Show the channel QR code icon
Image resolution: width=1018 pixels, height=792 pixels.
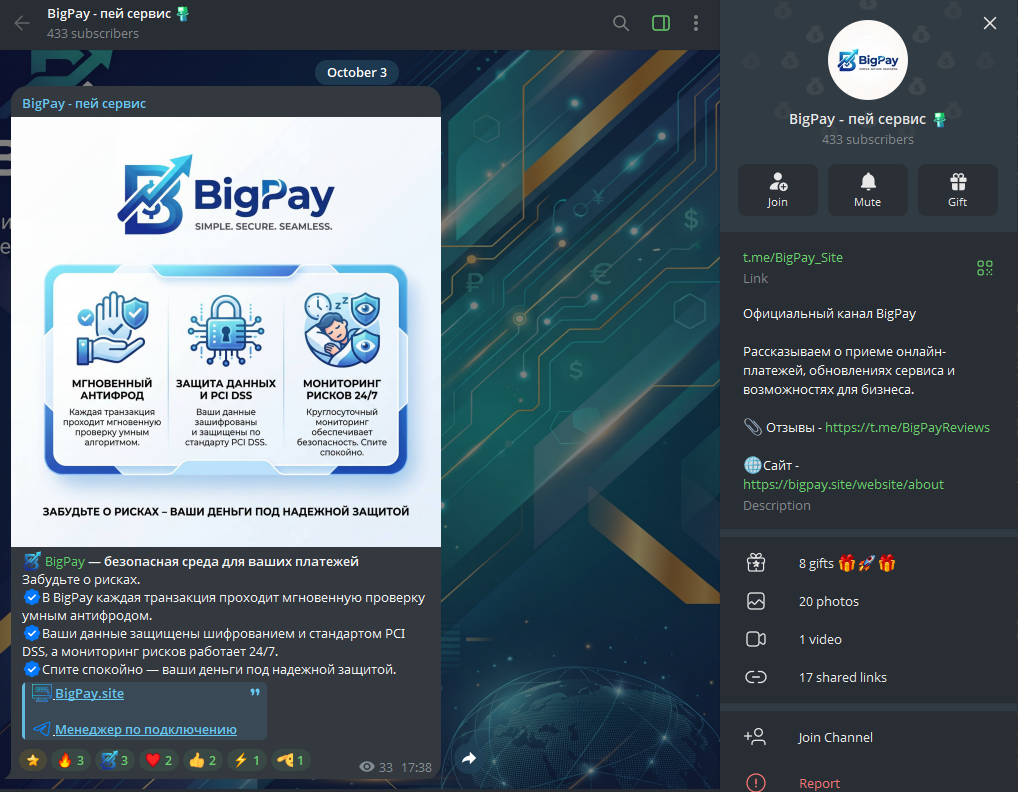tap(985, 267)
